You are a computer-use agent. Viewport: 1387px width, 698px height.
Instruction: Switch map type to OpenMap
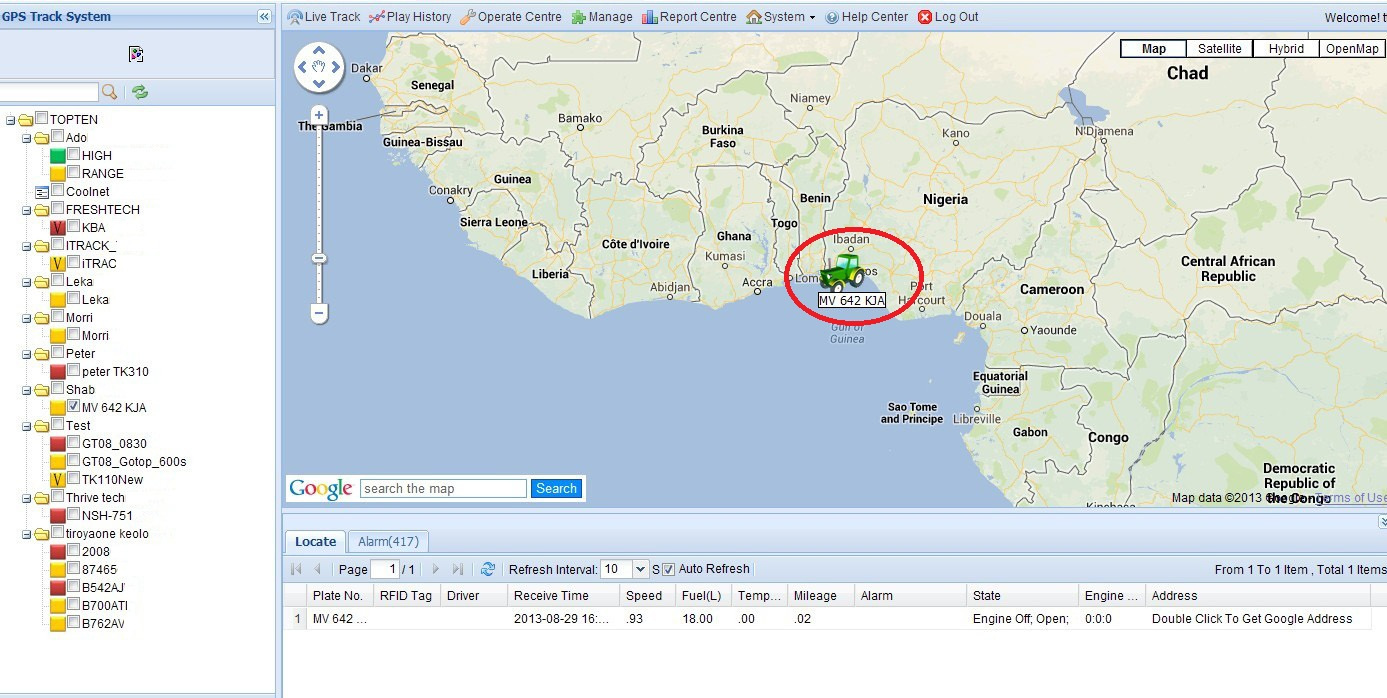(1352, 49)
